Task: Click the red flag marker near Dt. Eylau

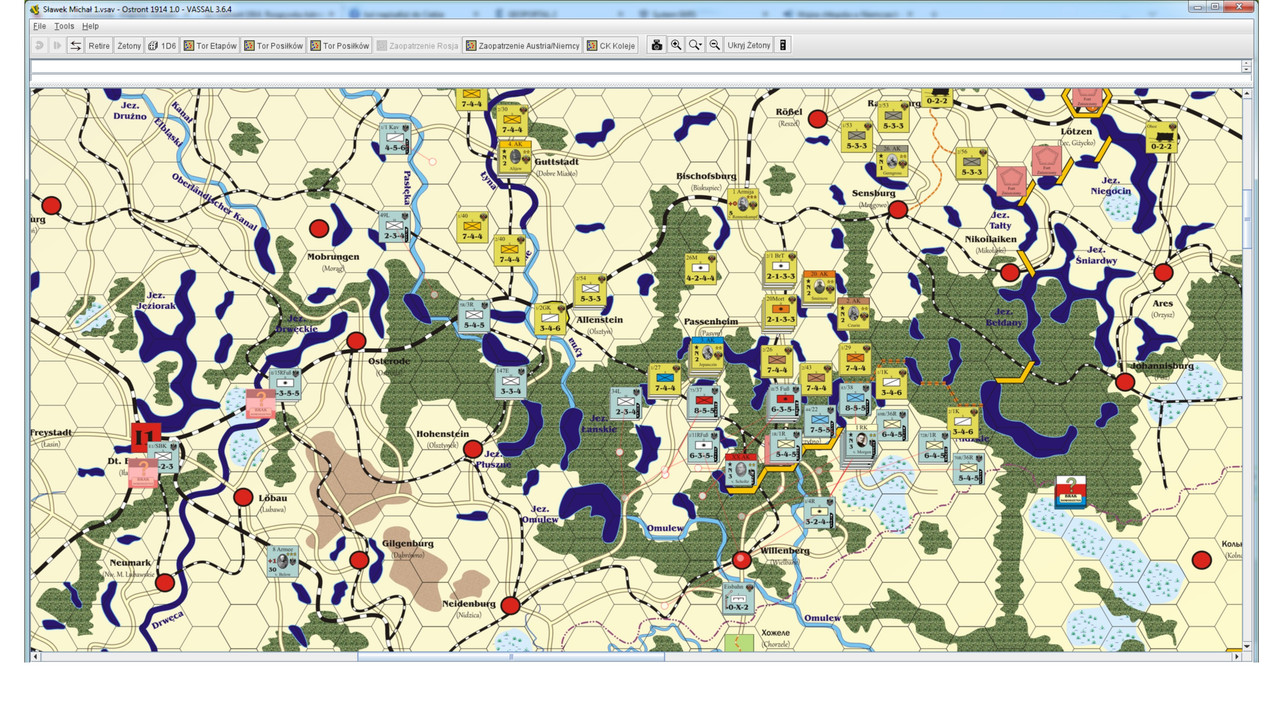Action: pos(145,437)
